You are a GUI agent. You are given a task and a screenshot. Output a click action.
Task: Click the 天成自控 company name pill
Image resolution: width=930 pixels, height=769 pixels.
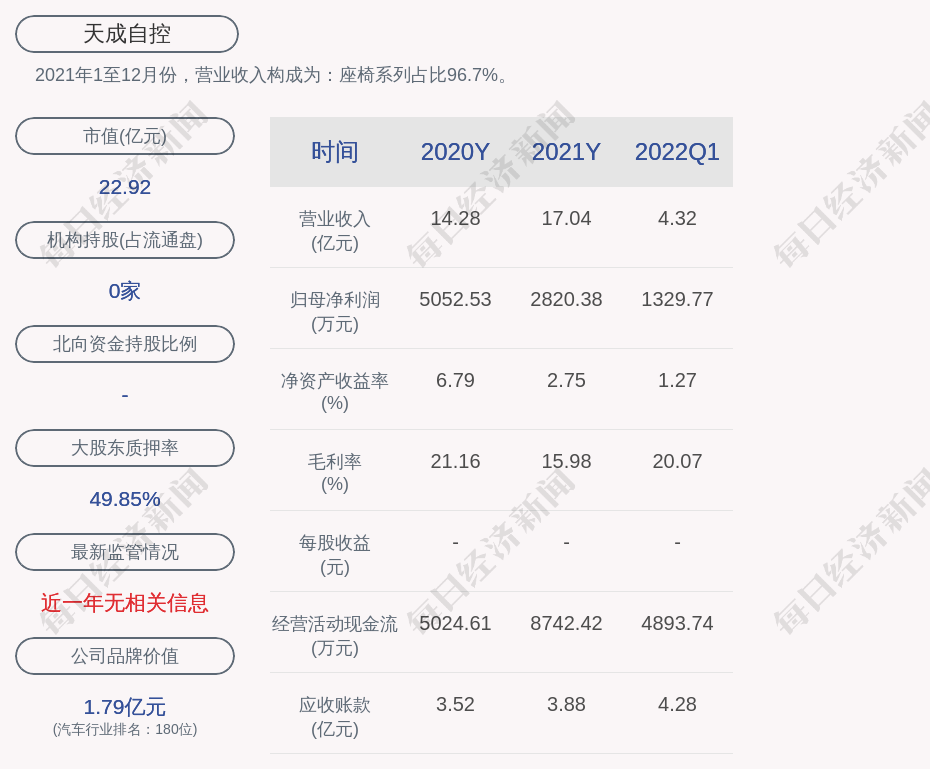[x=127, y=34]
